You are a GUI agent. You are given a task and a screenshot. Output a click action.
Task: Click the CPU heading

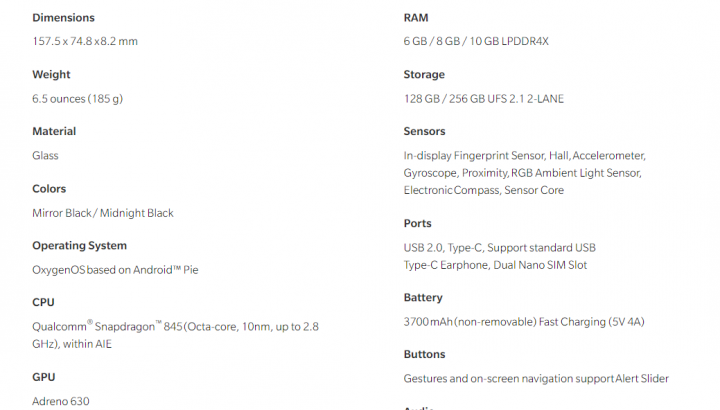pyautogui.click(x=43, y=303)
